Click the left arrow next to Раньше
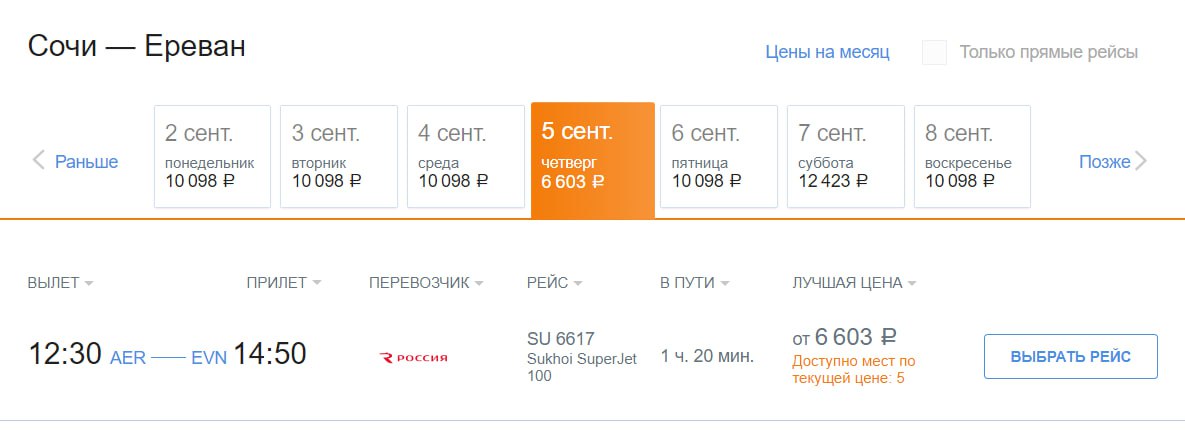Viewport: 1185px width, 438px height. tap(39, 160)
